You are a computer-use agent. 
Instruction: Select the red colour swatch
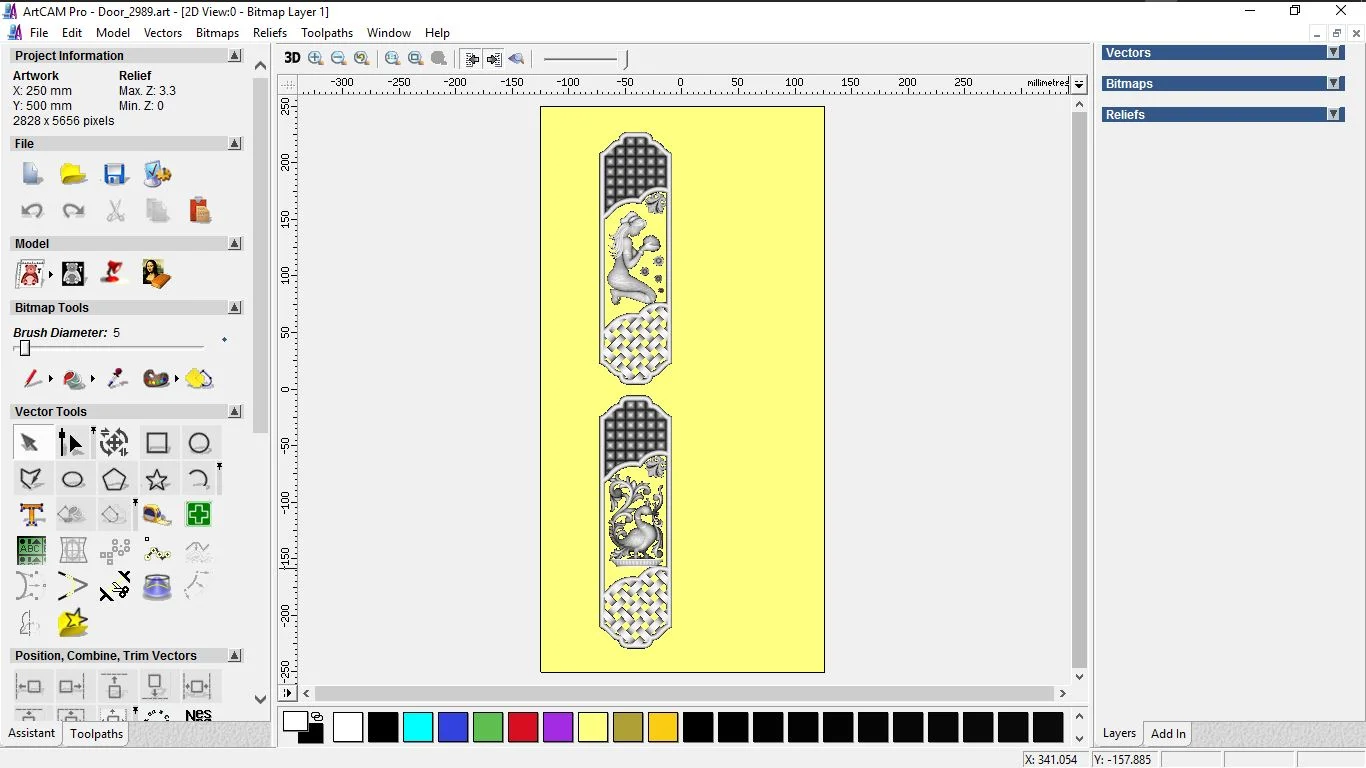pyautogui.click(x=523, y=727)
